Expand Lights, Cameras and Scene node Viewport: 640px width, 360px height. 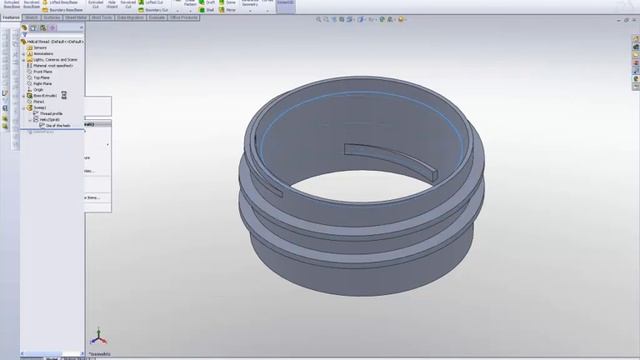(24, 60)
